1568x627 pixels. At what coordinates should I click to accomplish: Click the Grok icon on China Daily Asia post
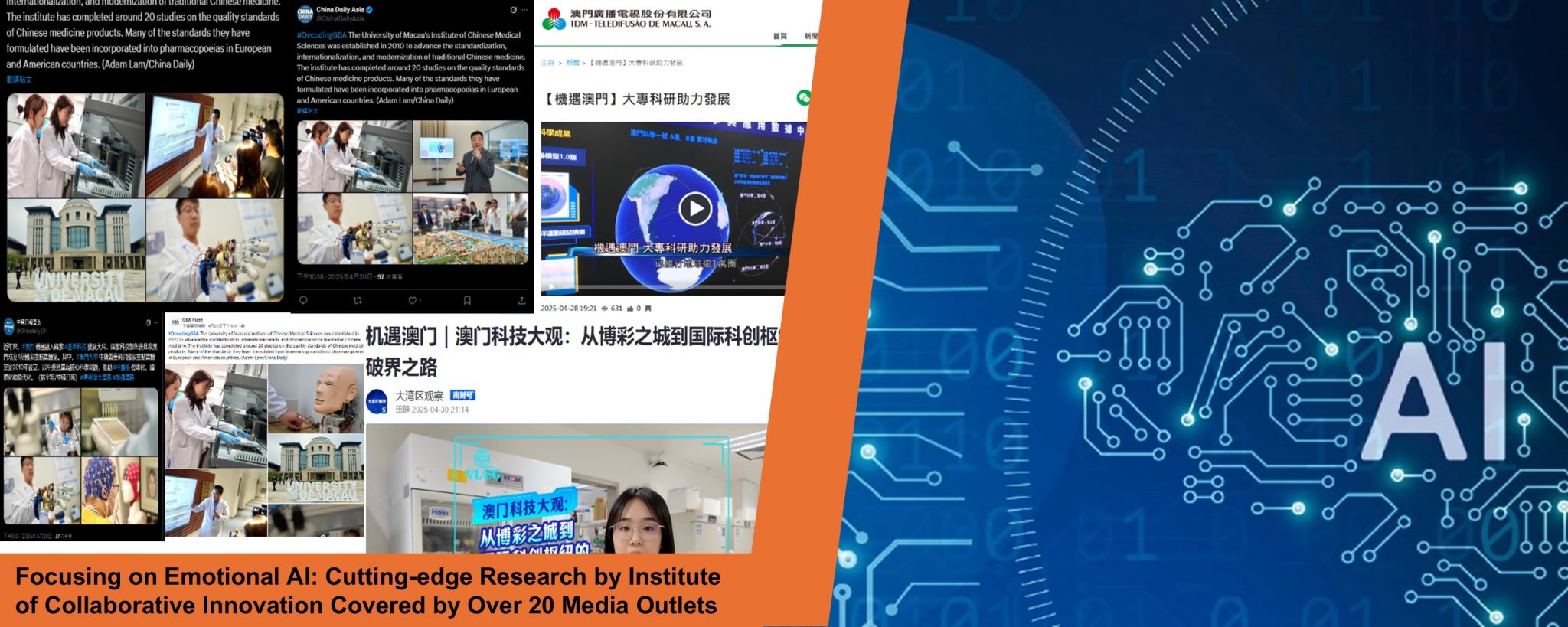point(513,10)
